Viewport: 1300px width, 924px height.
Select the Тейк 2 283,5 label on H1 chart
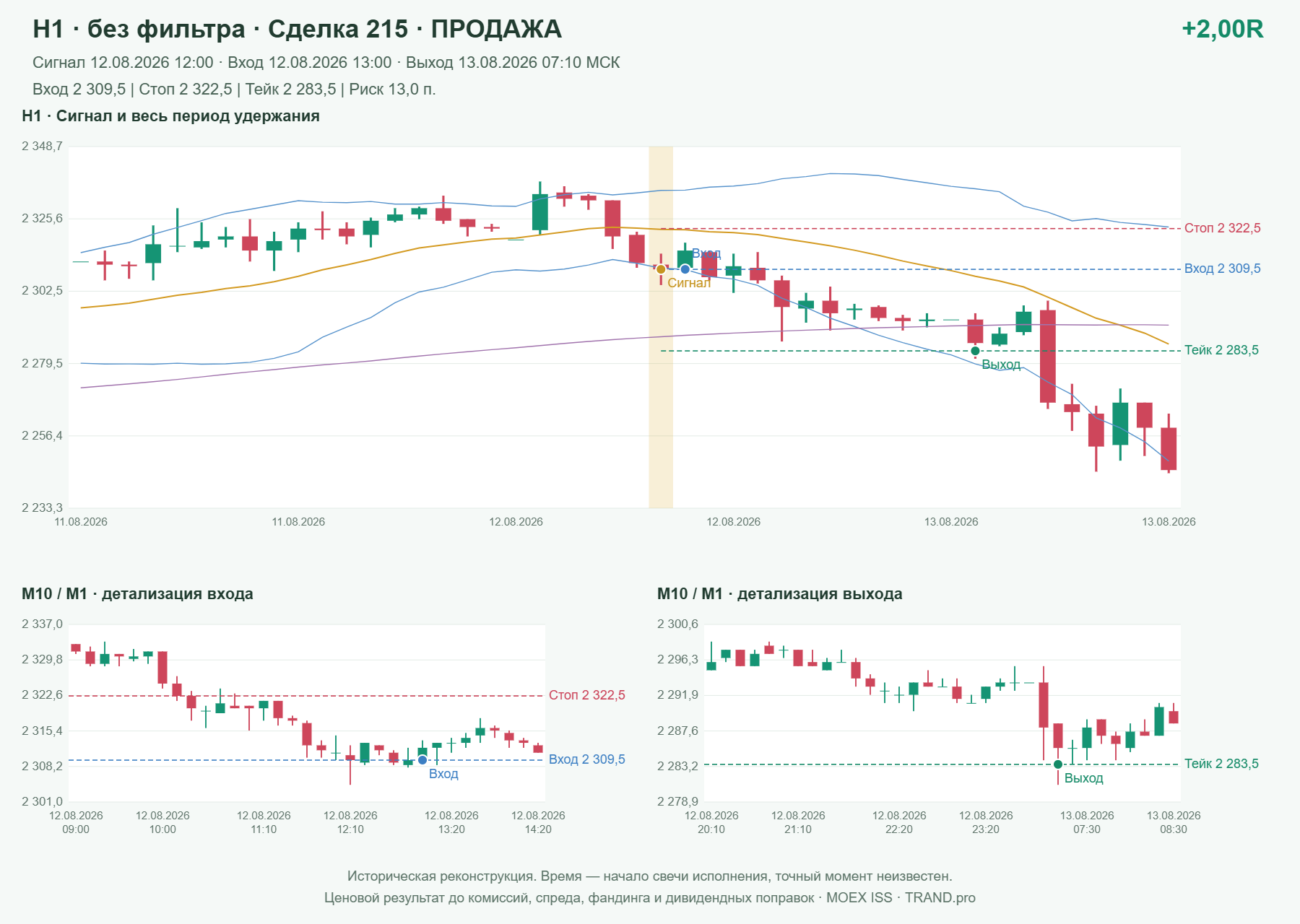1221,350
